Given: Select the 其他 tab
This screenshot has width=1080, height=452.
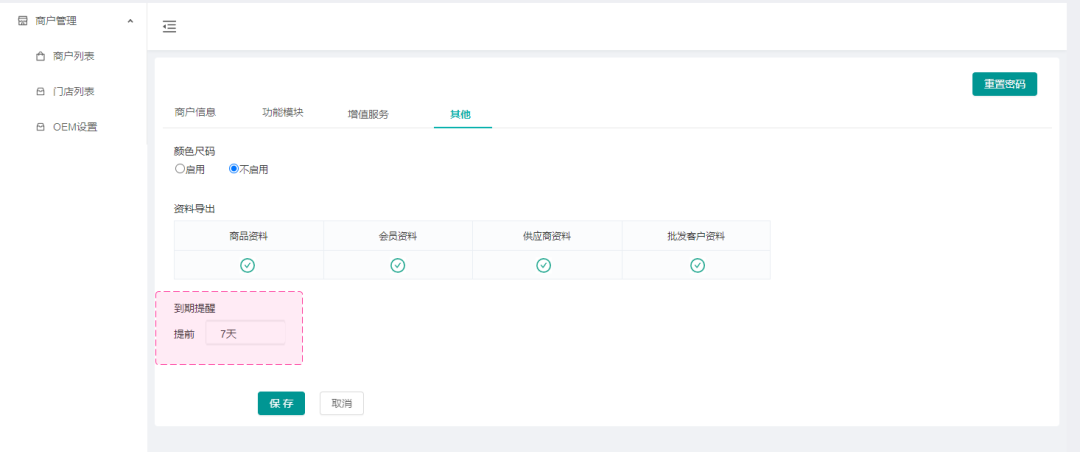Looking at the screenshot, I should tap(460, 114).
